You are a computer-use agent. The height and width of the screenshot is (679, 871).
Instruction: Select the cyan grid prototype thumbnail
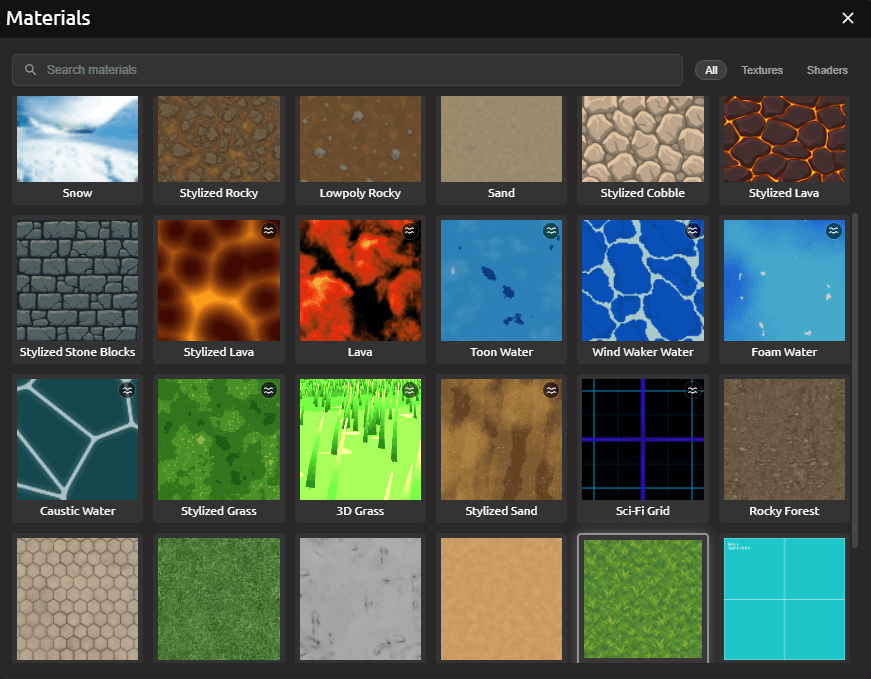(784, 599)
